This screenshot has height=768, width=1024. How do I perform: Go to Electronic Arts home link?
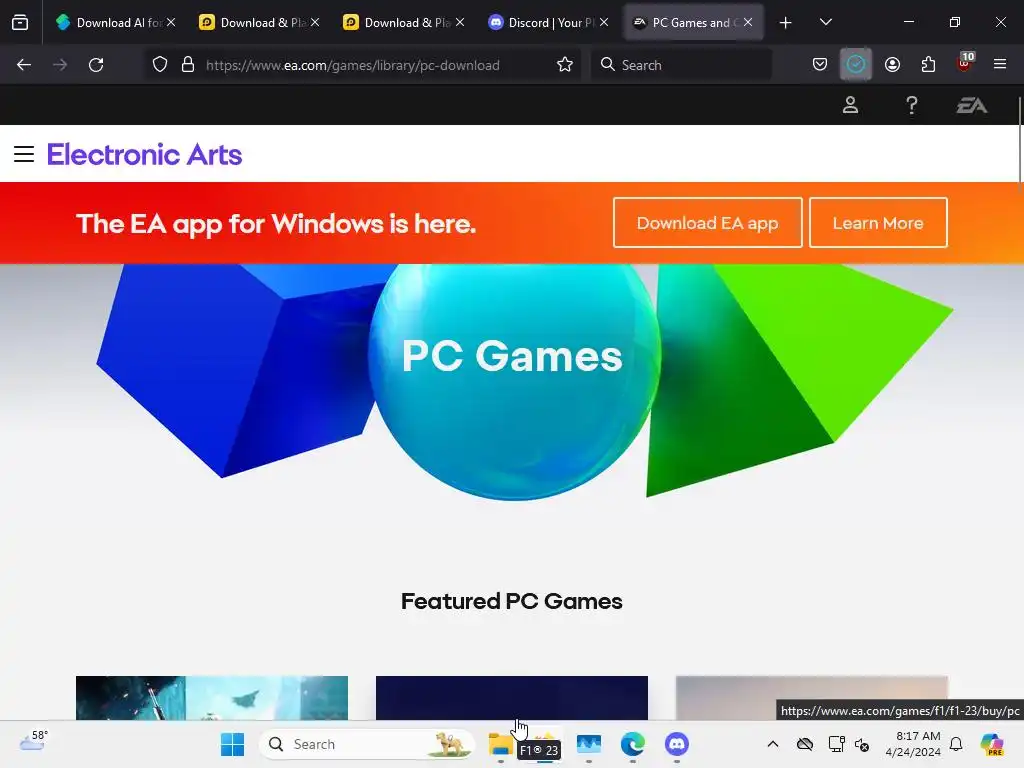pyautogui.click(x=144, y=155)
